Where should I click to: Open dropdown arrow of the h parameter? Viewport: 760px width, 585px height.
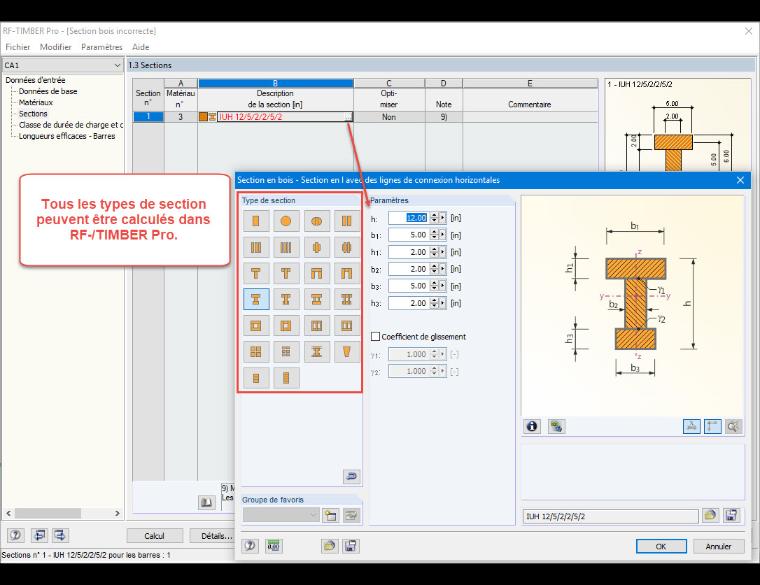(x=442, y=218)
